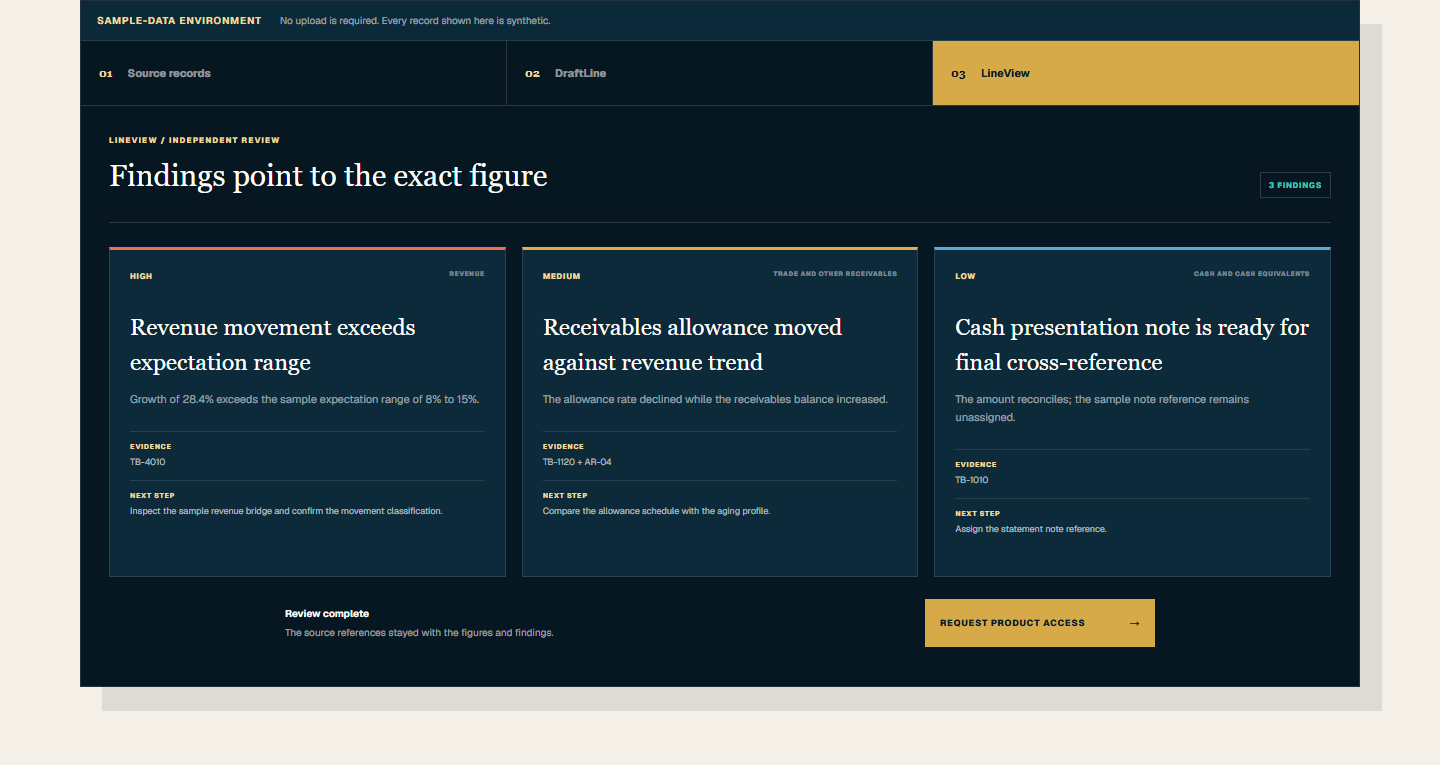Click the 3 Findings badge
The image size is (1440, 765).
click(x=1295, y=185)
